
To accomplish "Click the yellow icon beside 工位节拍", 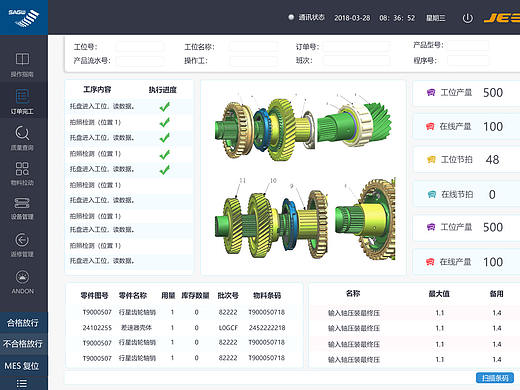I will pos(431,159).
